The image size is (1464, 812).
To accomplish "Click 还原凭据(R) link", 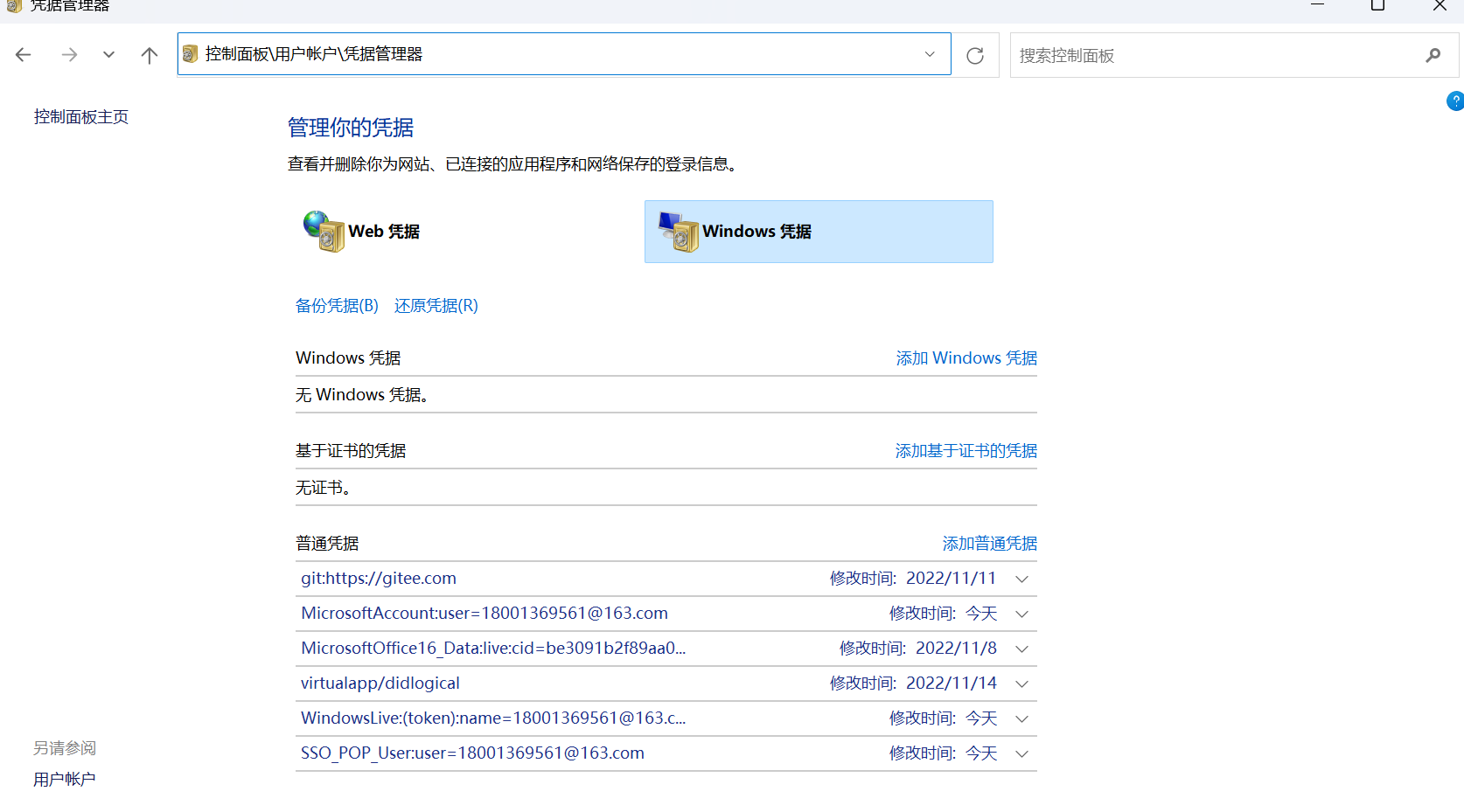I will pyautogui.click(x=436, y=306).
